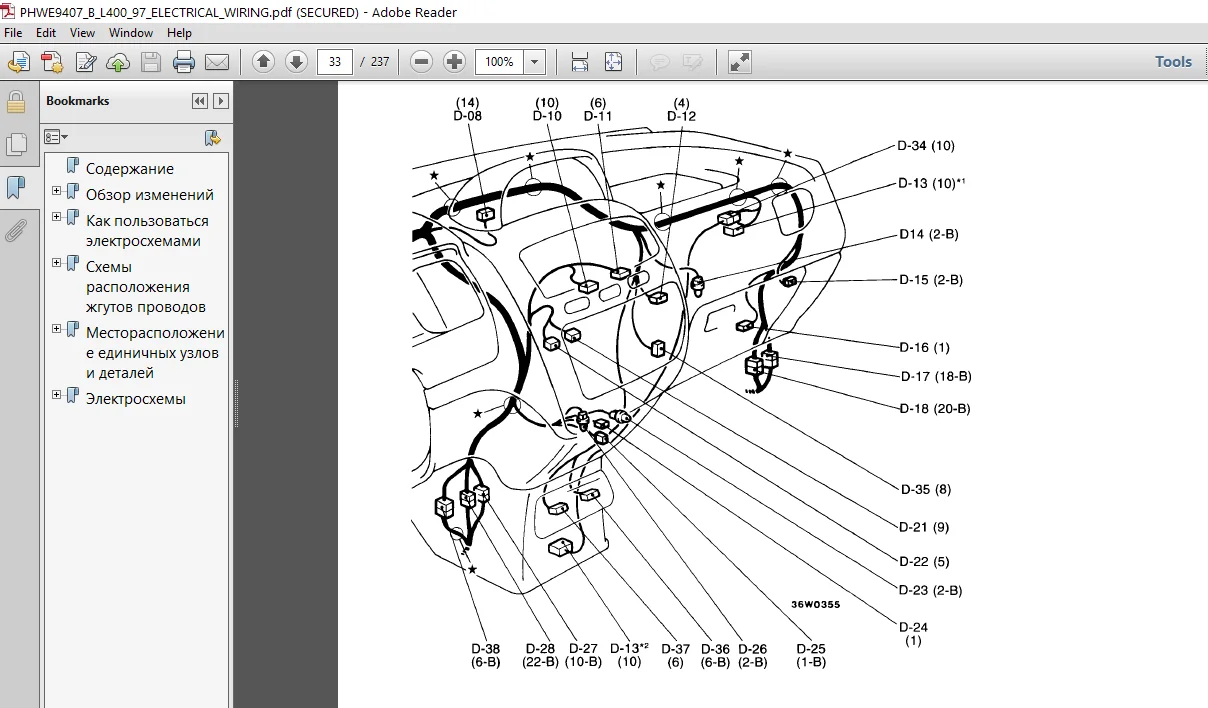The height and width of the screenshot is (708, 1208).
Task: Click the find current bookmark icon
Action: (213, 138)
